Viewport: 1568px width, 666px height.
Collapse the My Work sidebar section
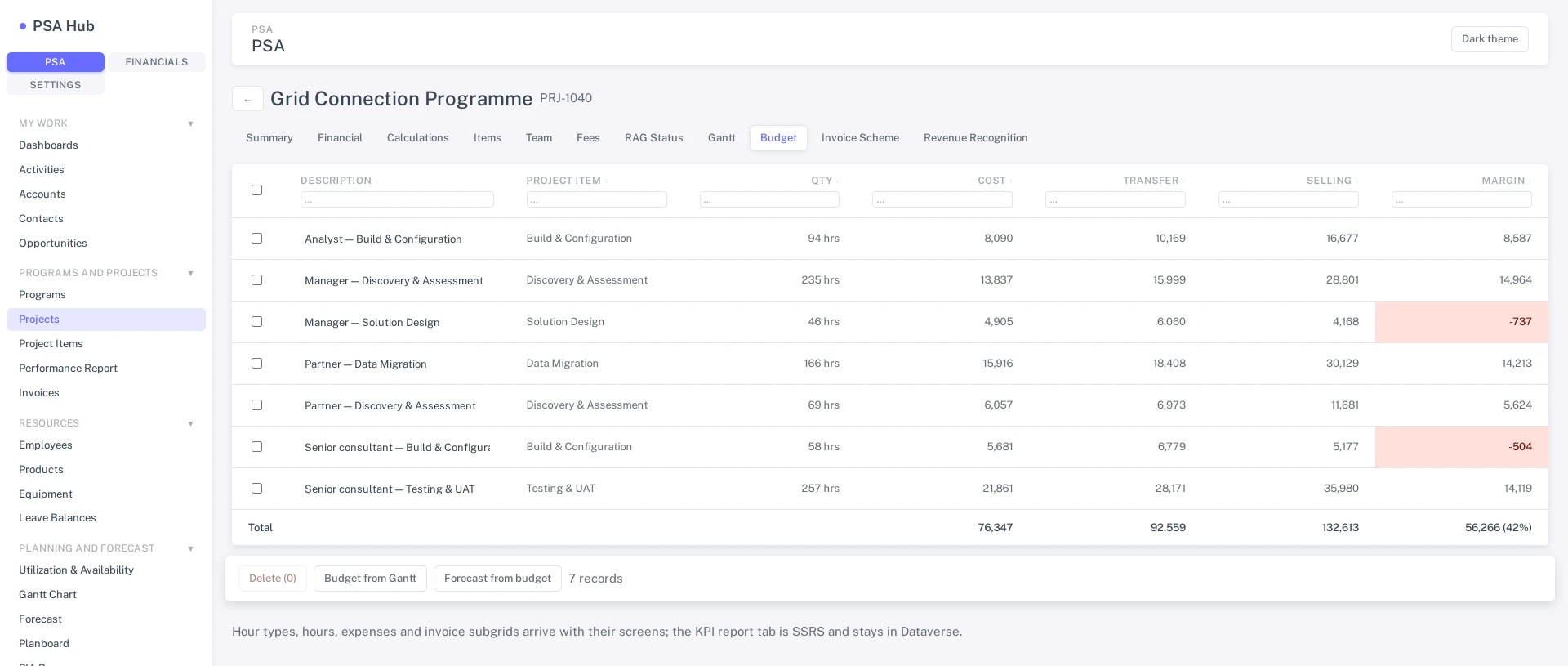(190, 124)
